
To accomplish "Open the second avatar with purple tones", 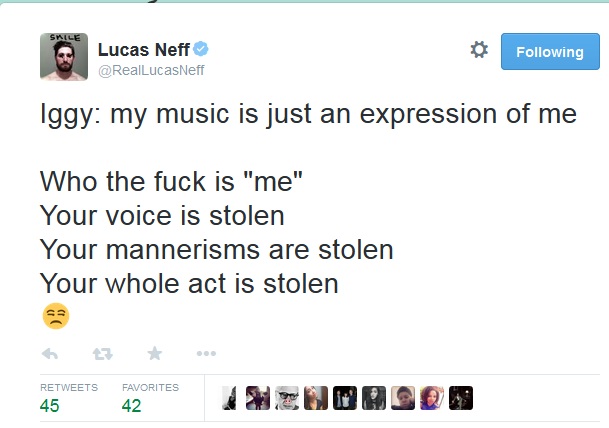I will click(258, 398).
